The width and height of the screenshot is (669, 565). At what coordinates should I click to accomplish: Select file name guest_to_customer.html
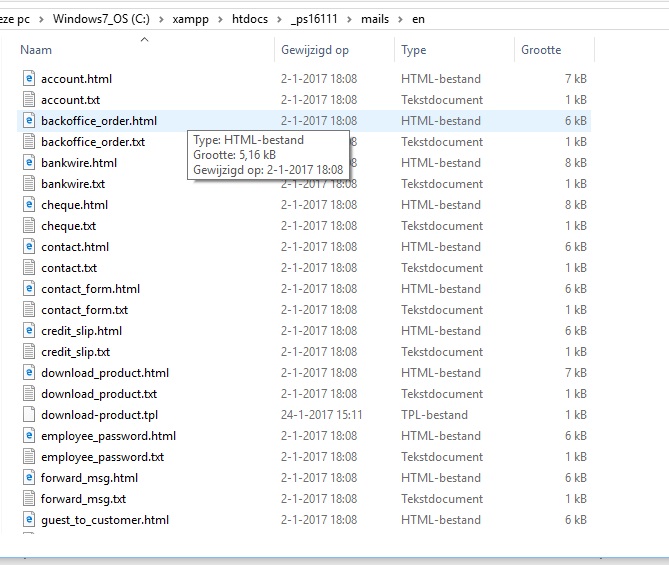point(105,520)
